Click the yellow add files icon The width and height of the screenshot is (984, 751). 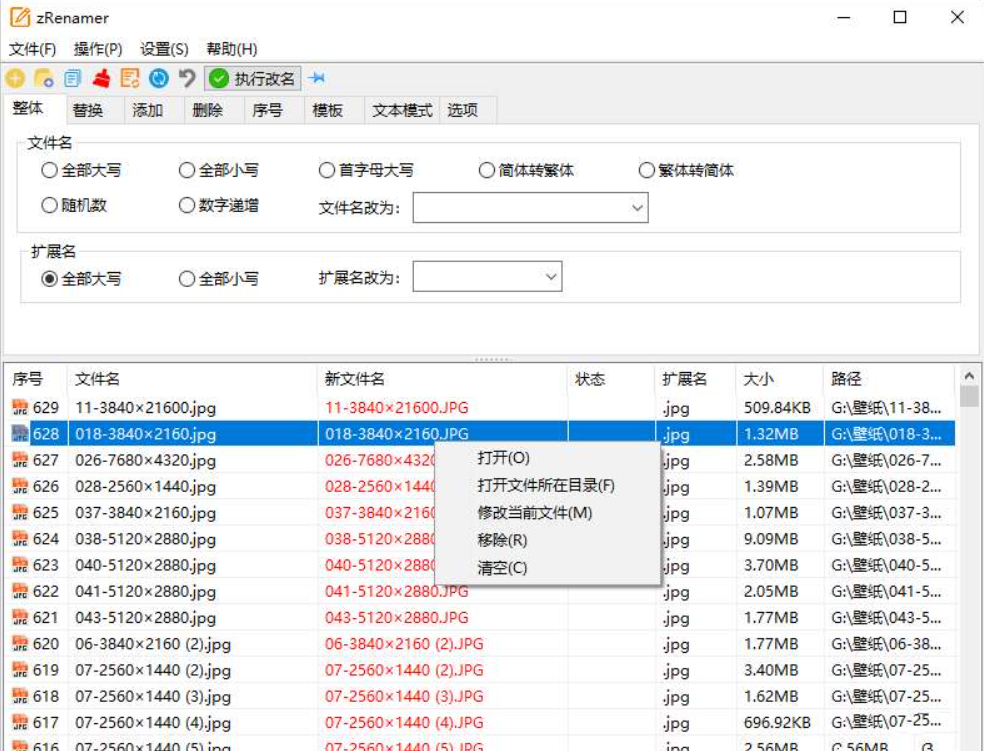[15, 79]
